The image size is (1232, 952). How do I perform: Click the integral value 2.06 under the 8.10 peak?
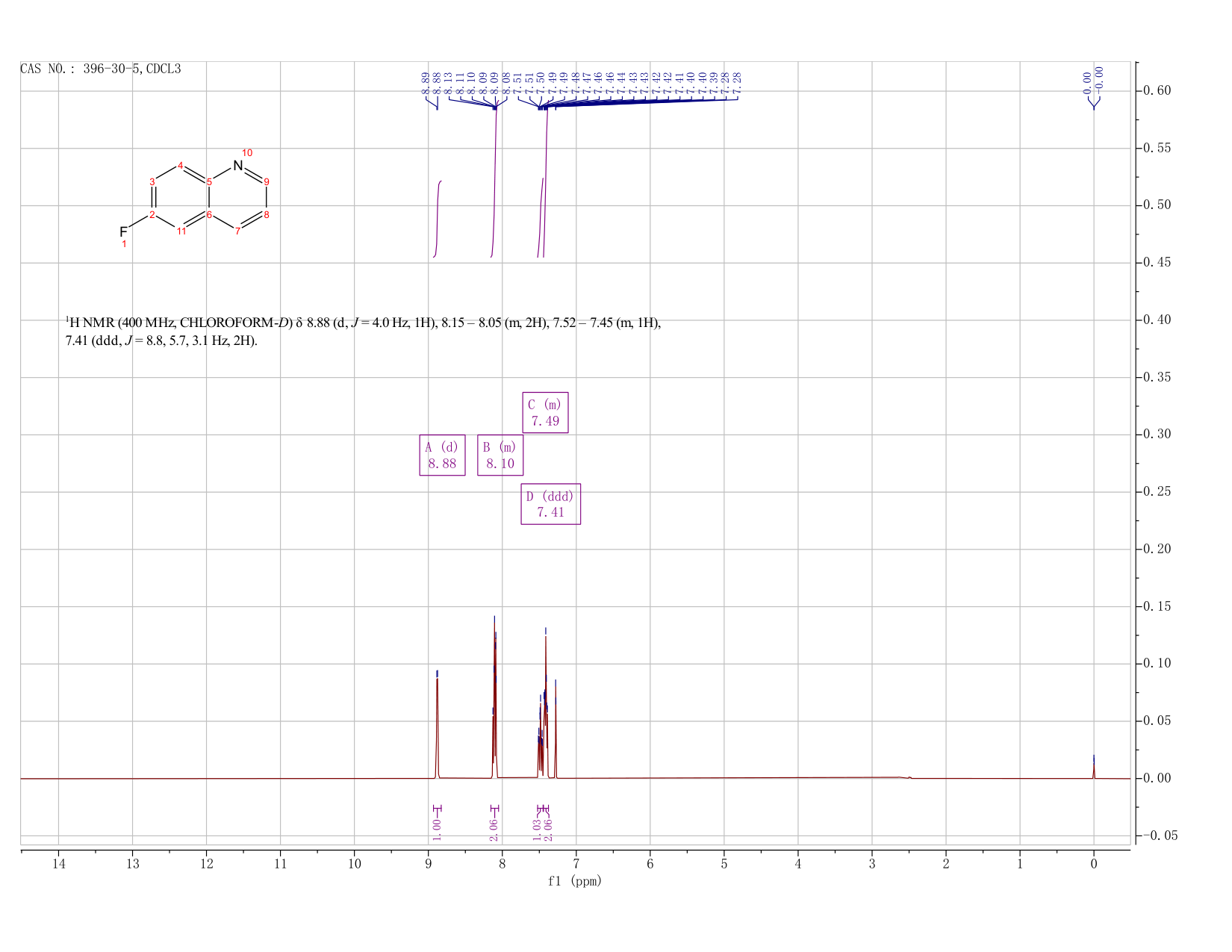pos(494,829)
